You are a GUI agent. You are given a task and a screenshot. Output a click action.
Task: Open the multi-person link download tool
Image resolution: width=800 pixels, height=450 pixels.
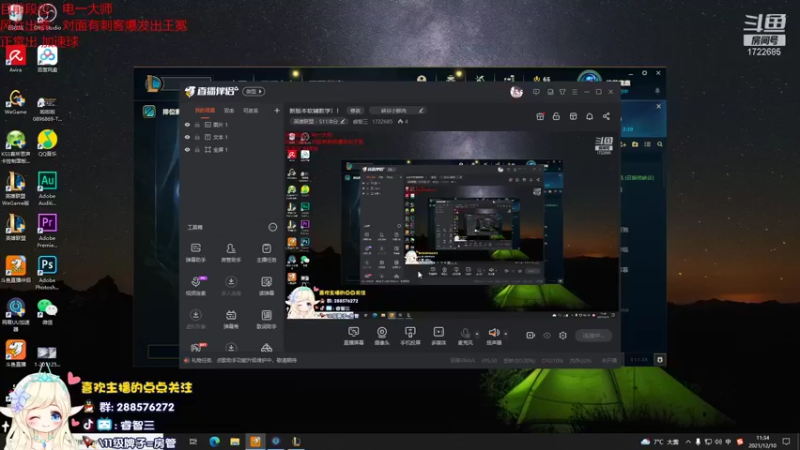231,286
